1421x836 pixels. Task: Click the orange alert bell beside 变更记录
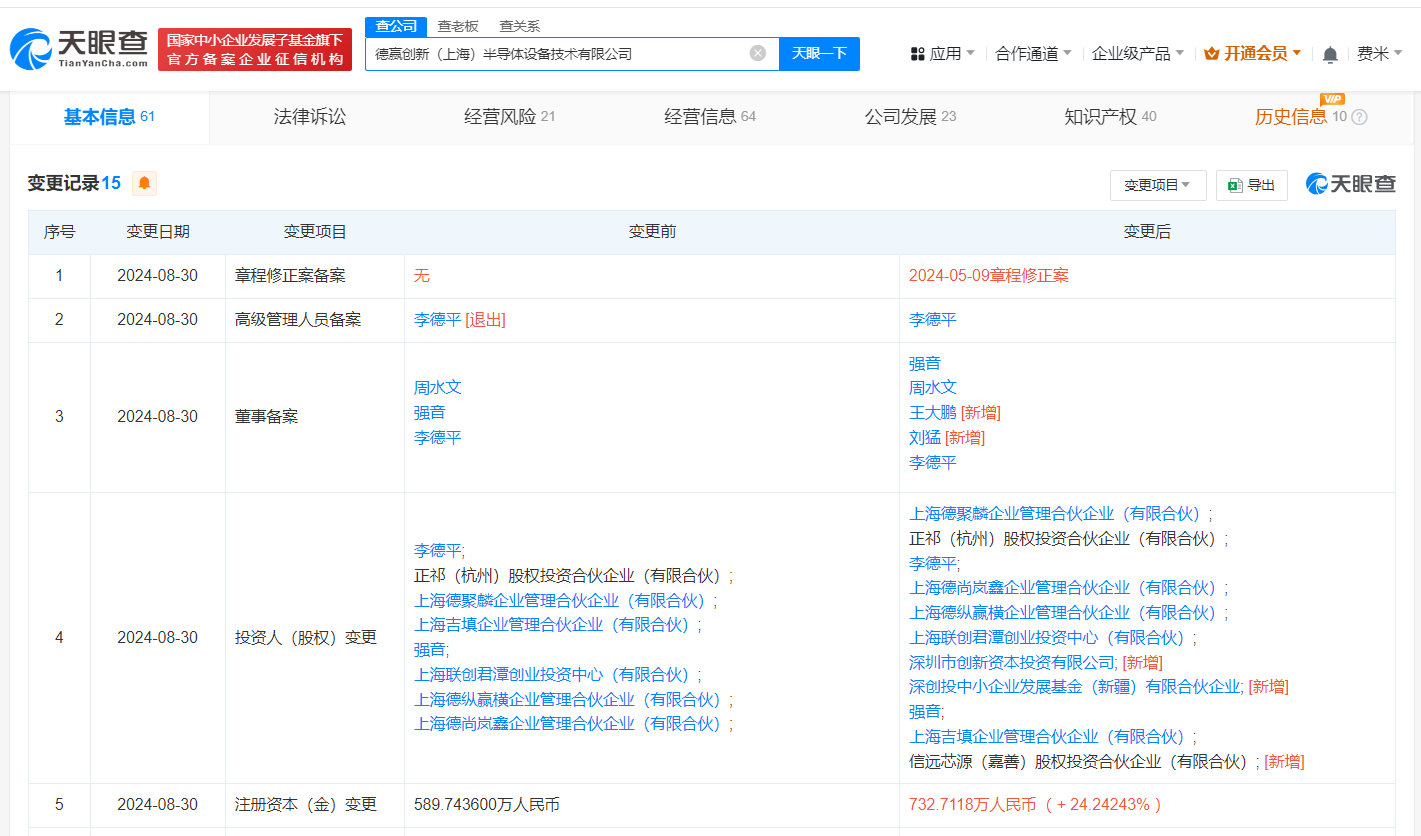tap(145, 183)
